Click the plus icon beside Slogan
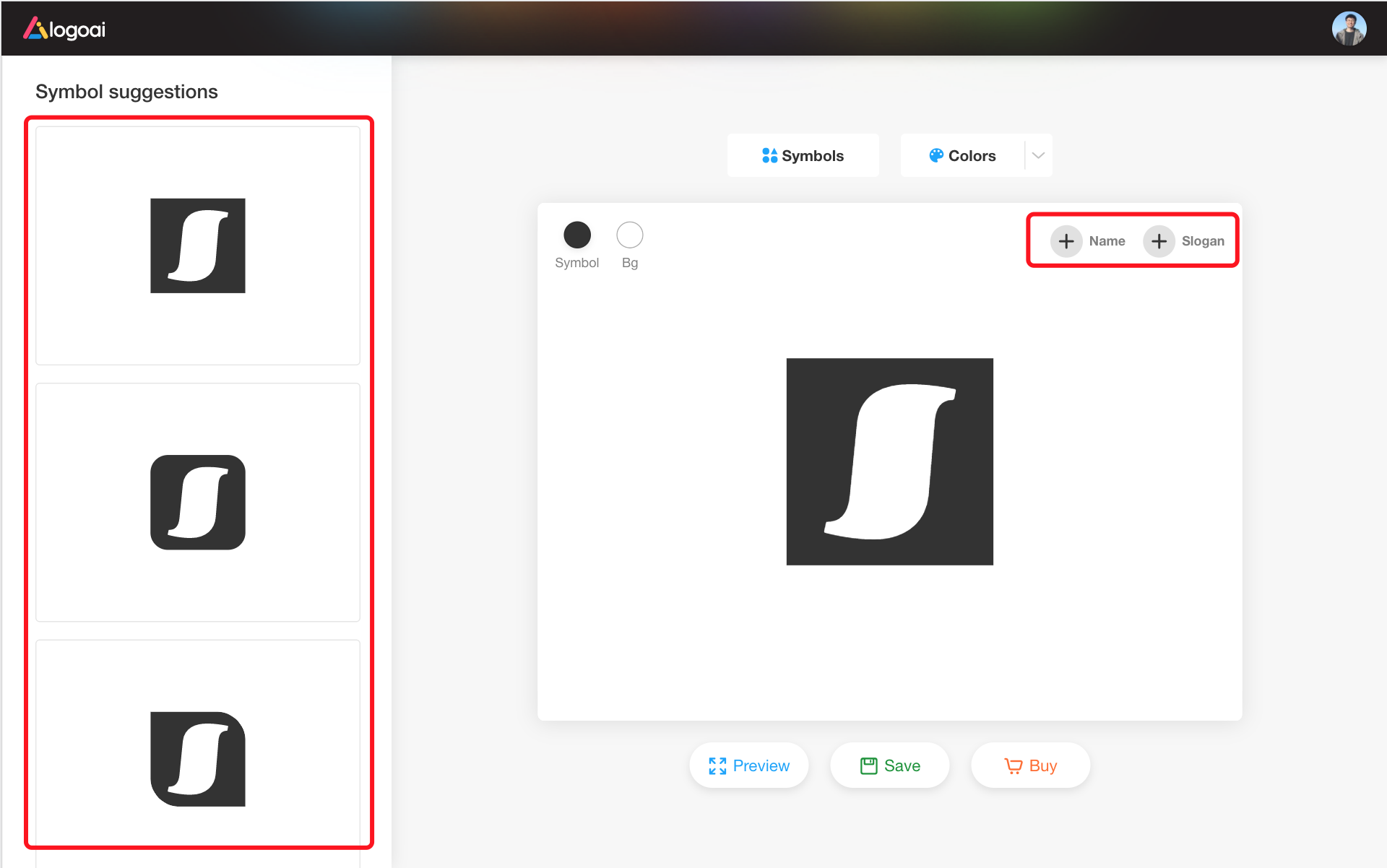 (x=1159, y=241)
